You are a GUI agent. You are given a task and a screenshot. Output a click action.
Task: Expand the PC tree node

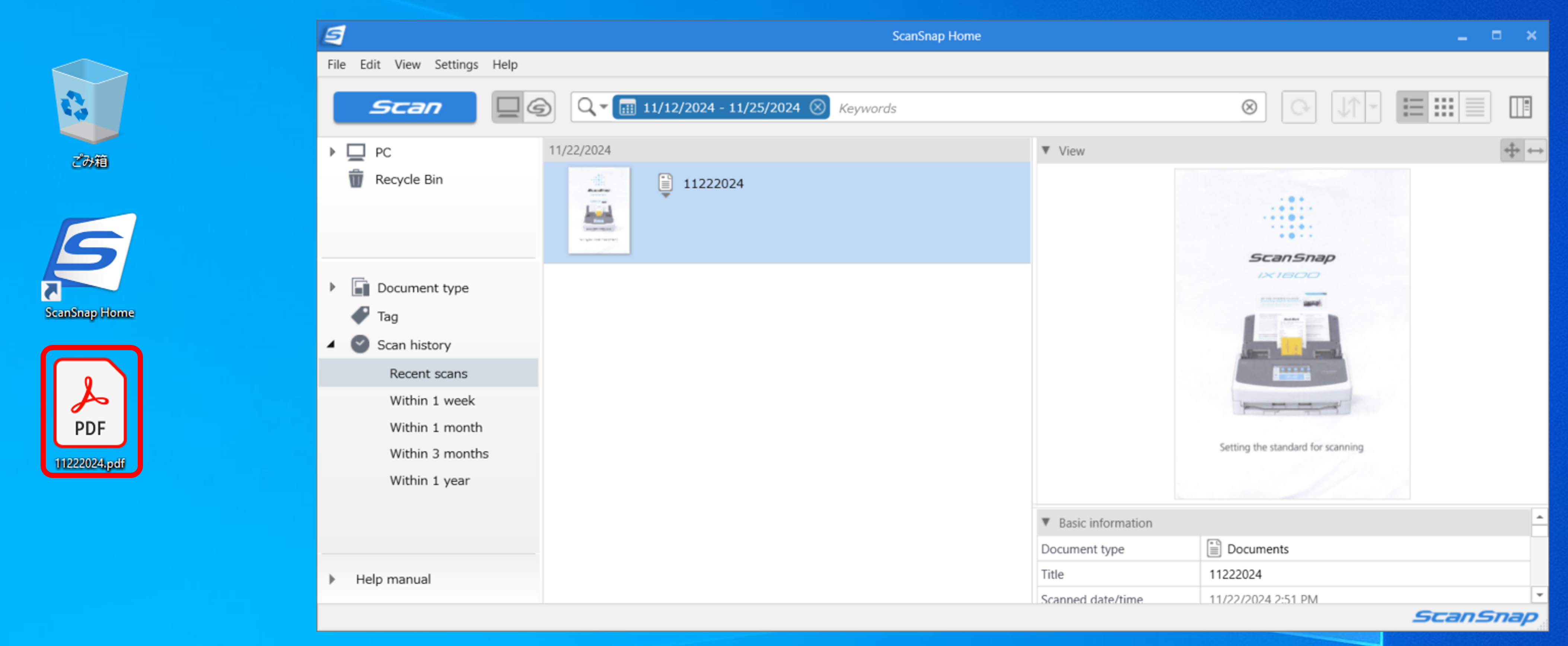point(332,152)
